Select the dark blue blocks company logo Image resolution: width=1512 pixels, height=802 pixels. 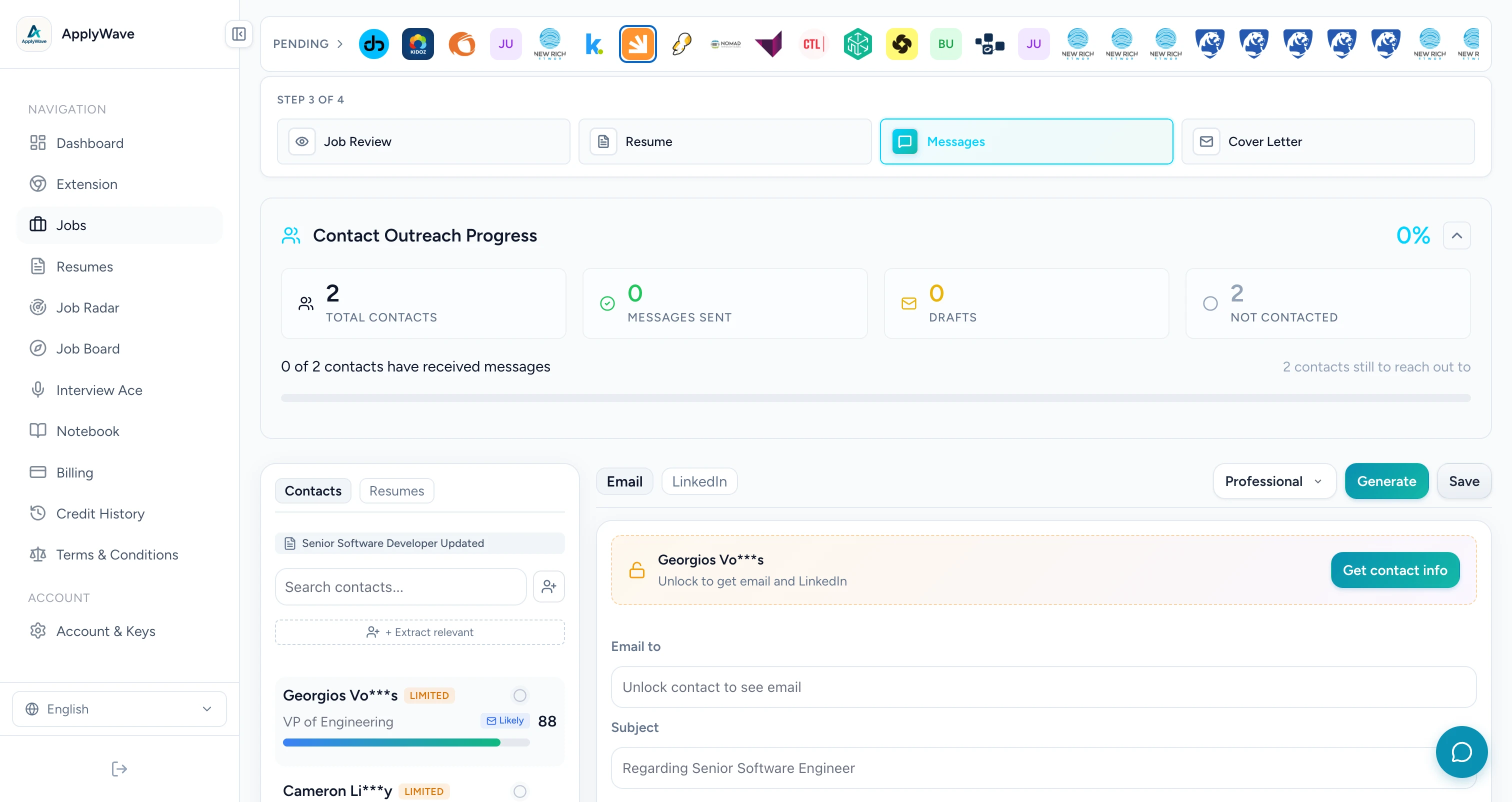(989, 44)
